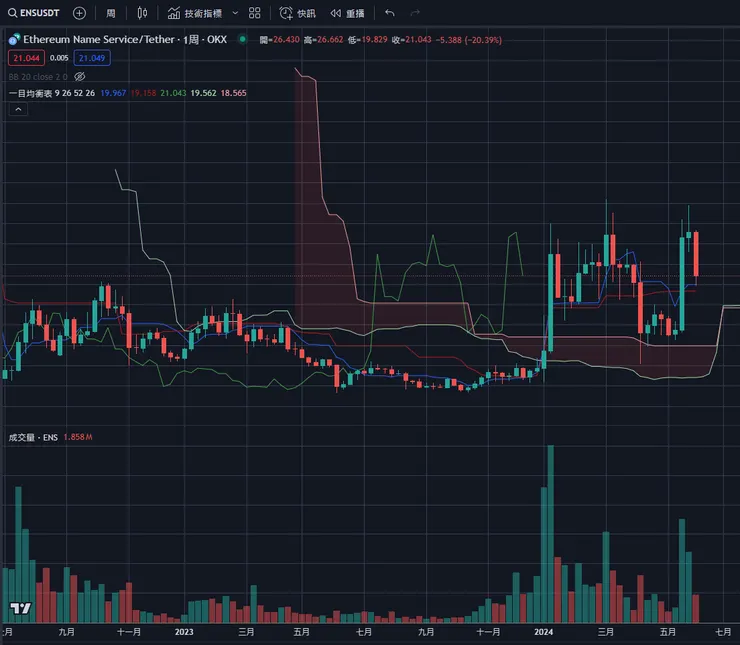Click the 2024 label on time axis

coord(543,632)
